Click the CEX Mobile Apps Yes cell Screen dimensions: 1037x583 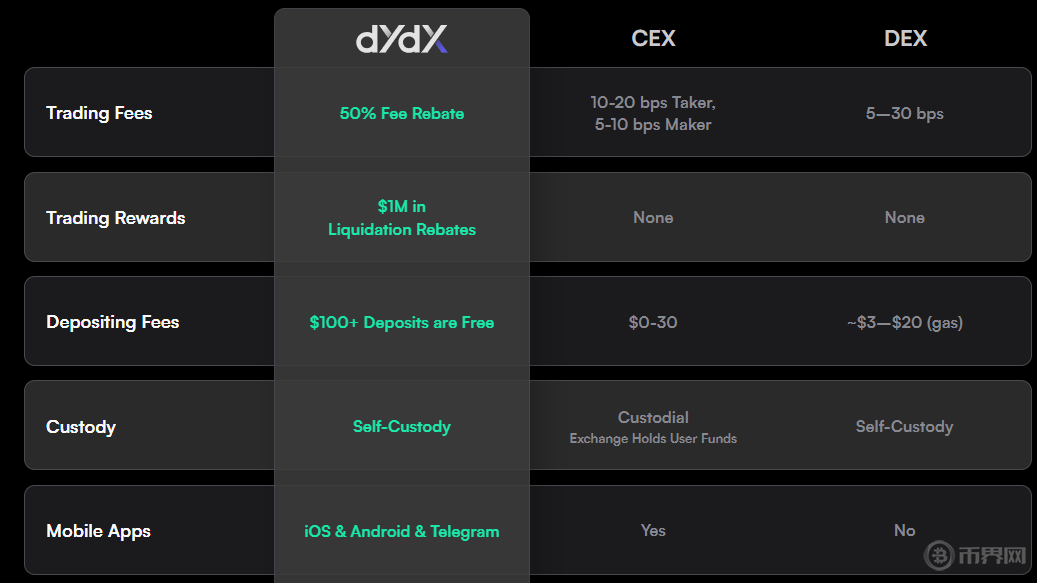coord(653,531)
